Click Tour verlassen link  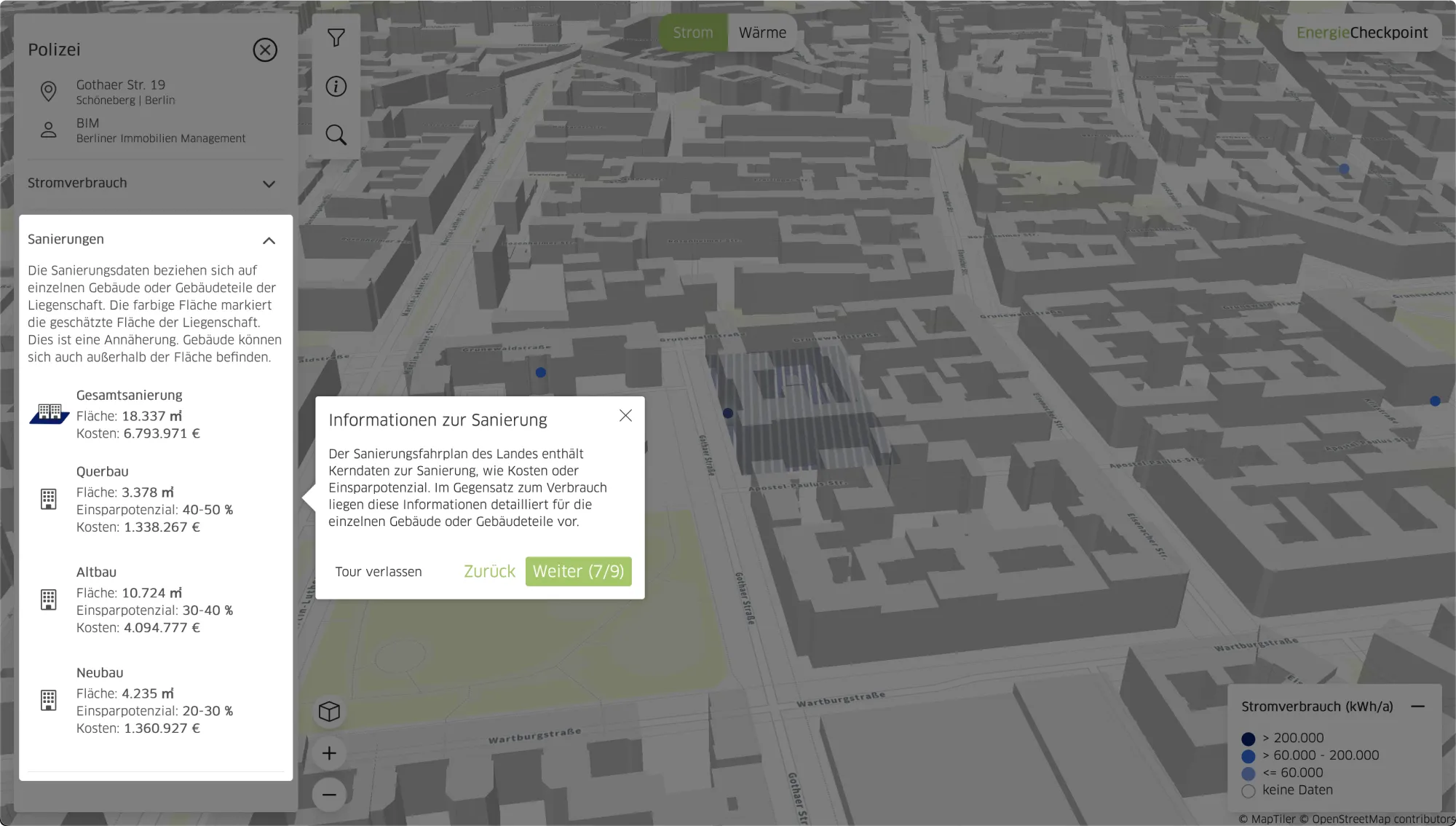pyautogui.click(x=379, y=573)
